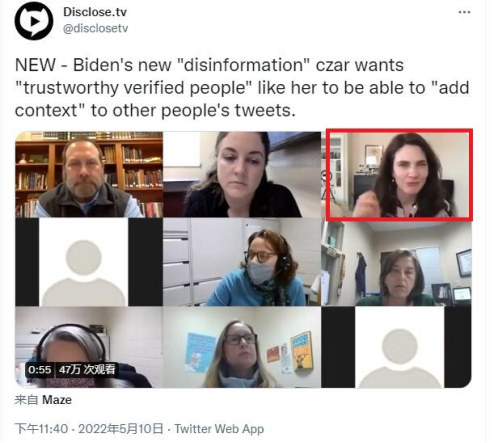
Task: Select the masked woman in blue sweater tile
Action: pos(242,262)
